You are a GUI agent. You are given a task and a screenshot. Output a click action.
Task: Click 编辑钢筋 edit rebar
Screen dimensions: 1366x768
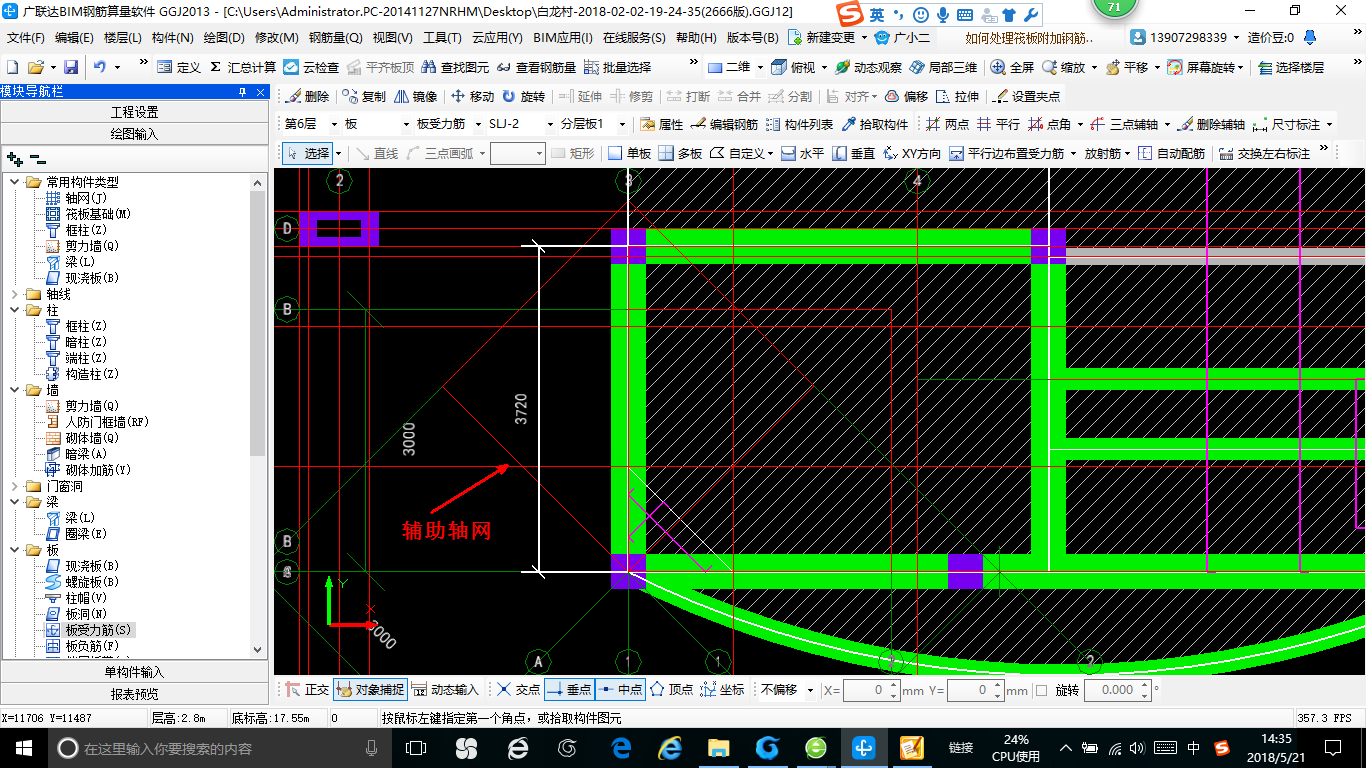(x=725, y=124)
